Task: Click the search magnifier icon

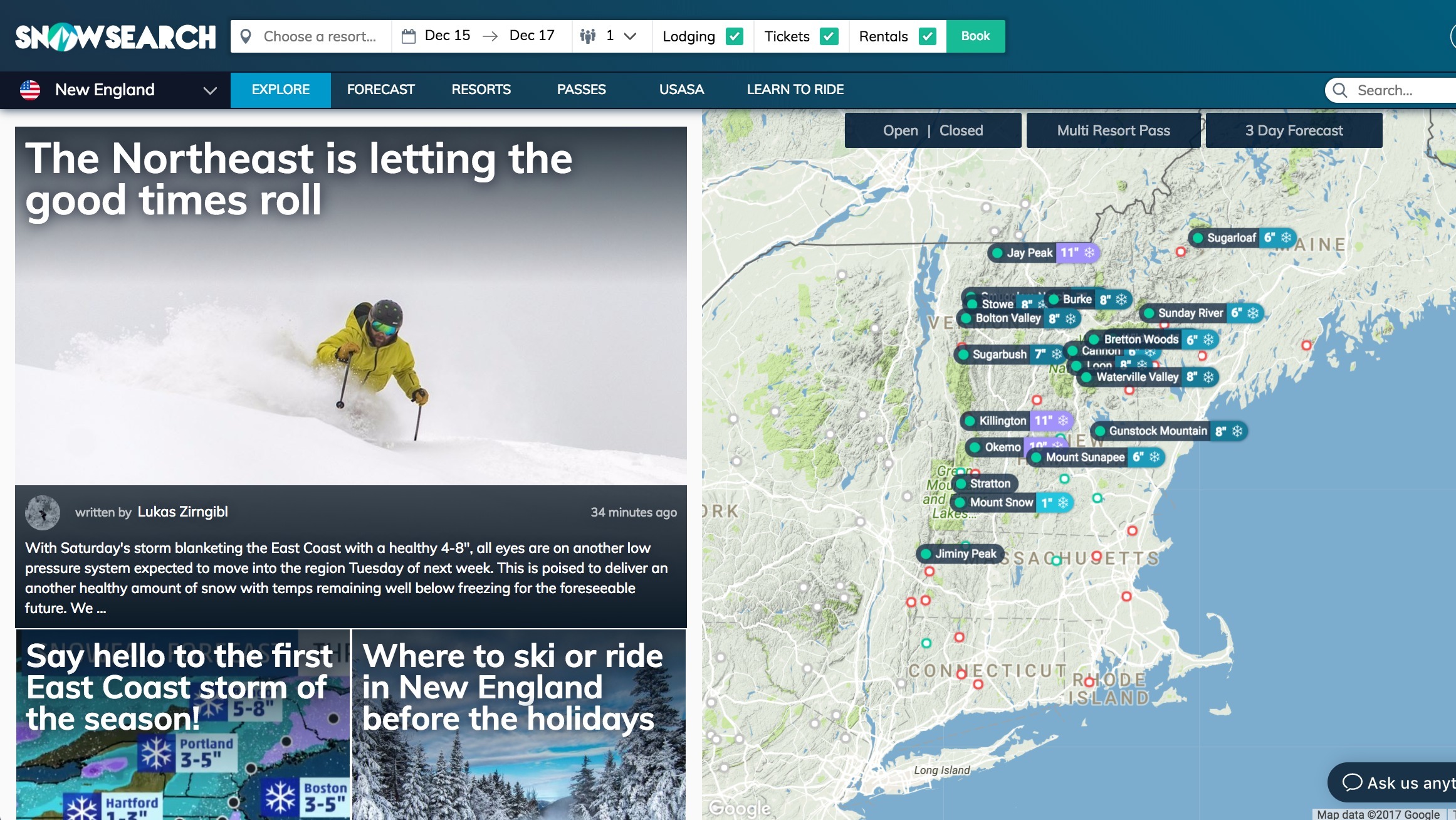Action: click(x=1340, y=90)
